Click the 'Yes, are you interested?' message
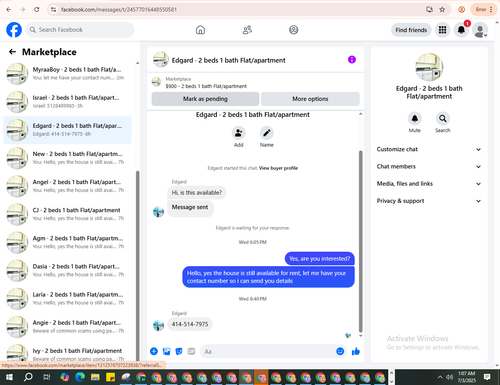Viewport: 500px width, 385px height. point(319,259)
